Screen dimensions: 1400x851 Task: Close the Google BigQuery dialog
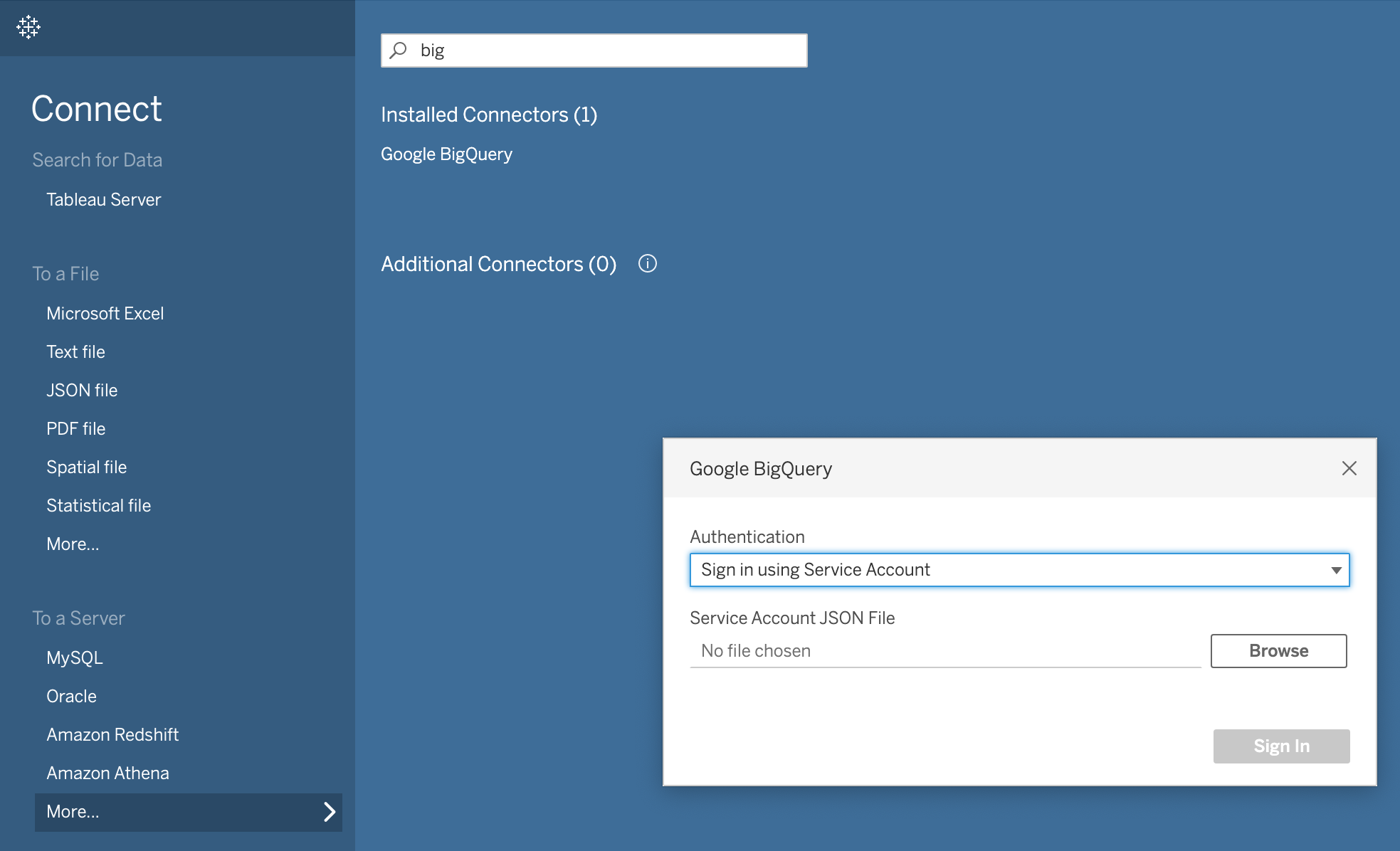click(x=1349, y=468)
